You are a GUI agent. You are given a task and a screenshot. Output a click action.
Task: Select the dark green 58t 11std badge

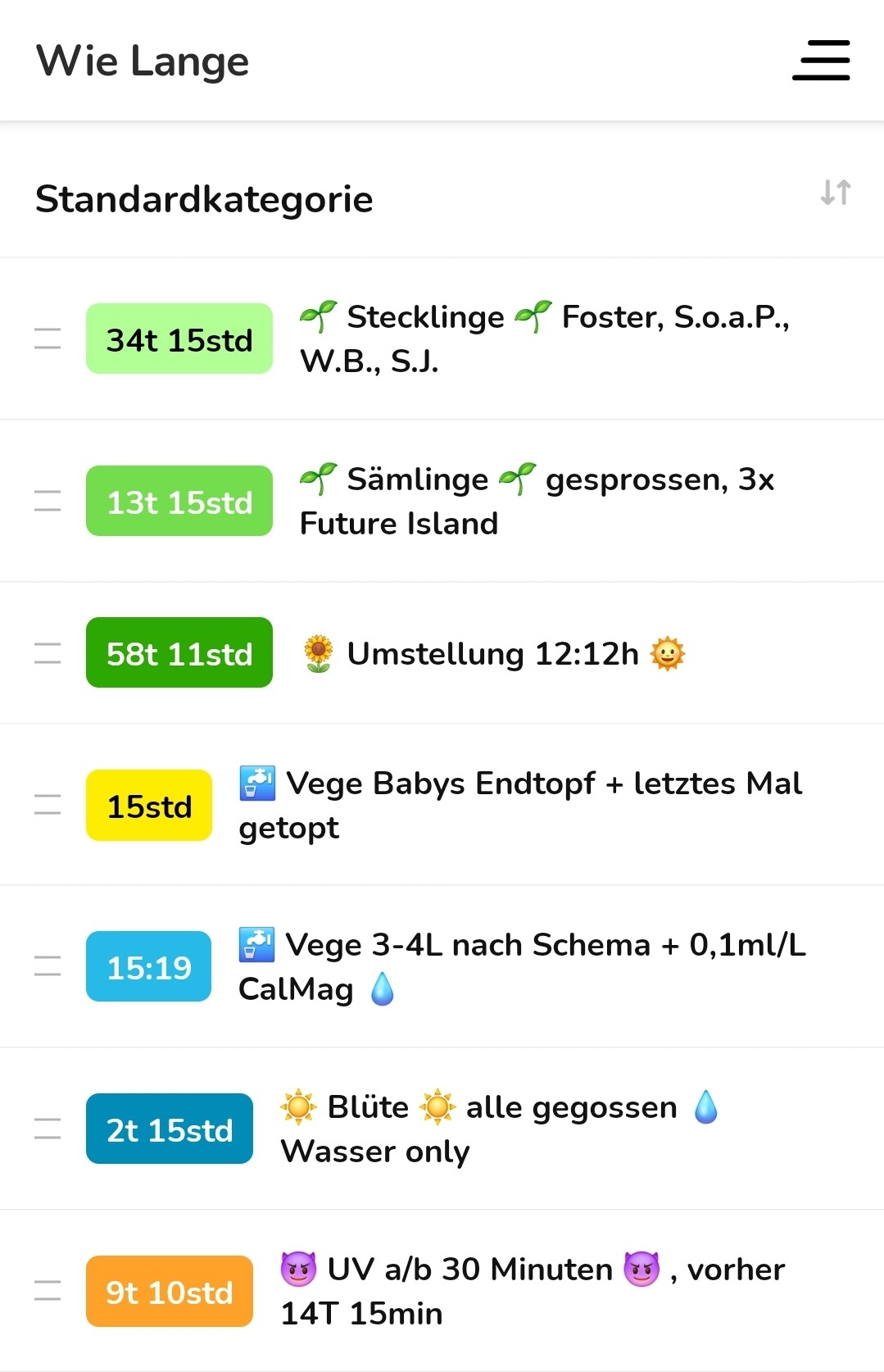[x=179, y=652]
